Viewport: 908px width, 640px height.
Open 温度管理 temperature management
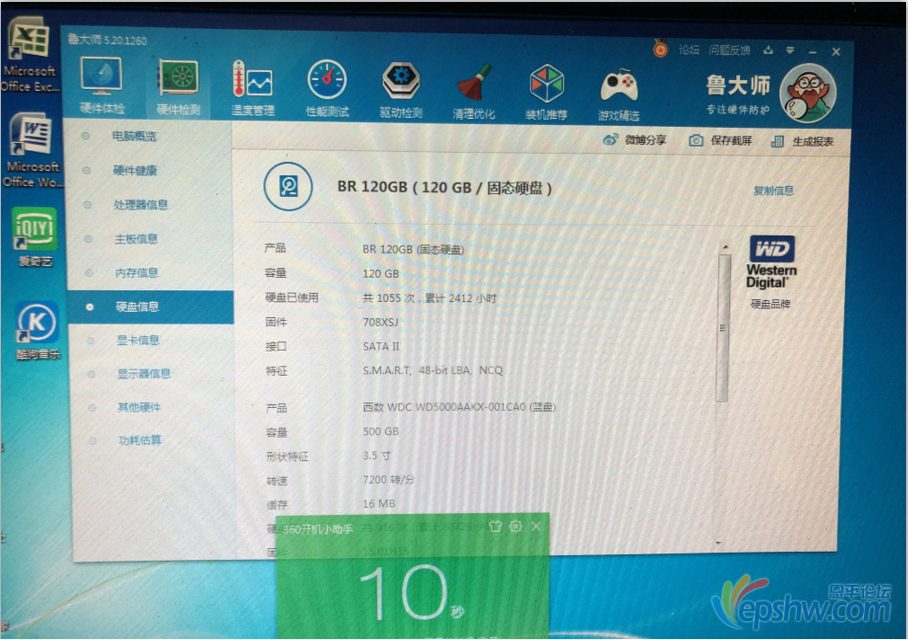coord(252,88)
